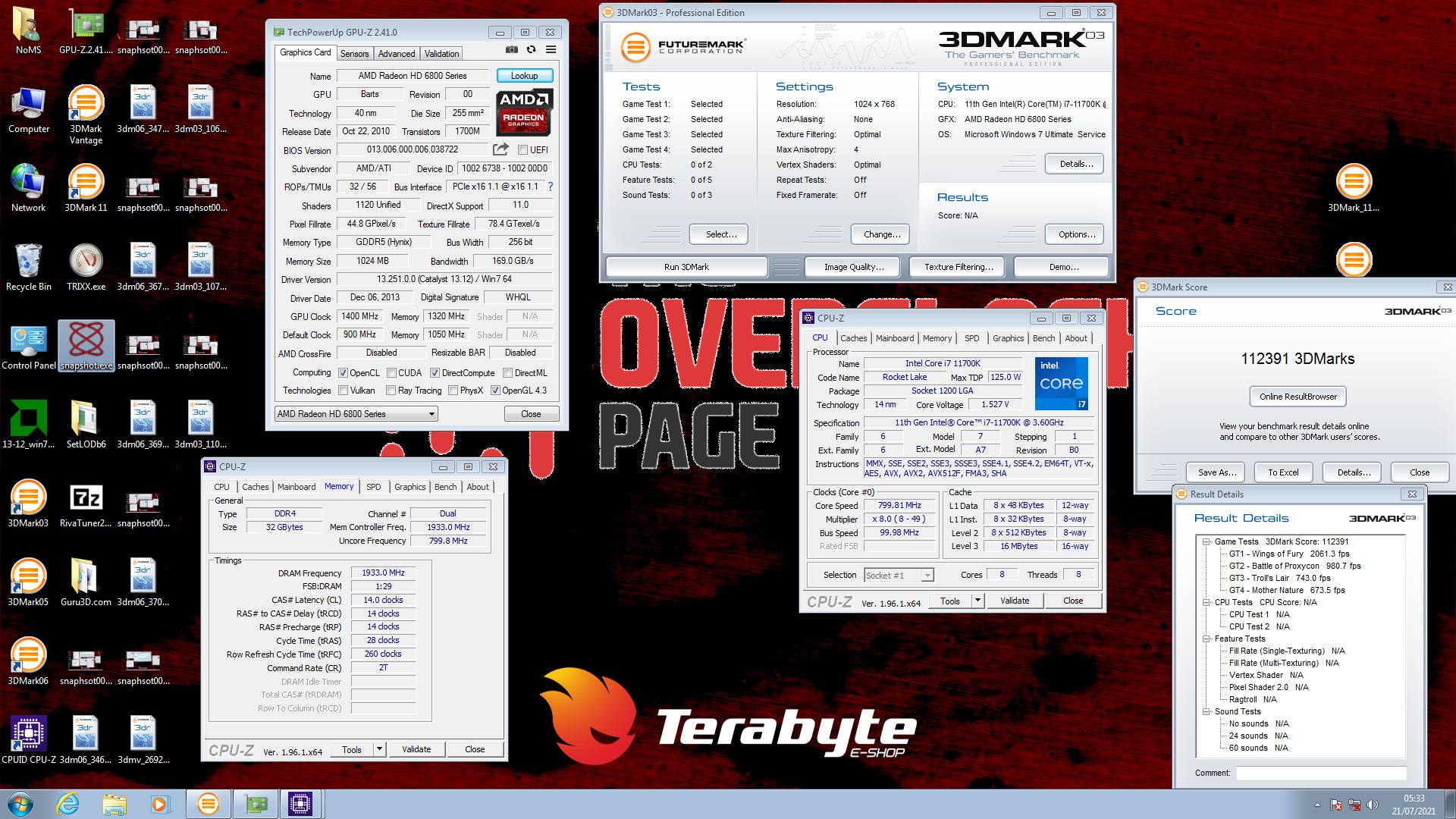Image resolution: width=1456 pixels, height=819 pixels.
Task: Click the Comment input field in Result Details
Action: (x=1320, y=773)
